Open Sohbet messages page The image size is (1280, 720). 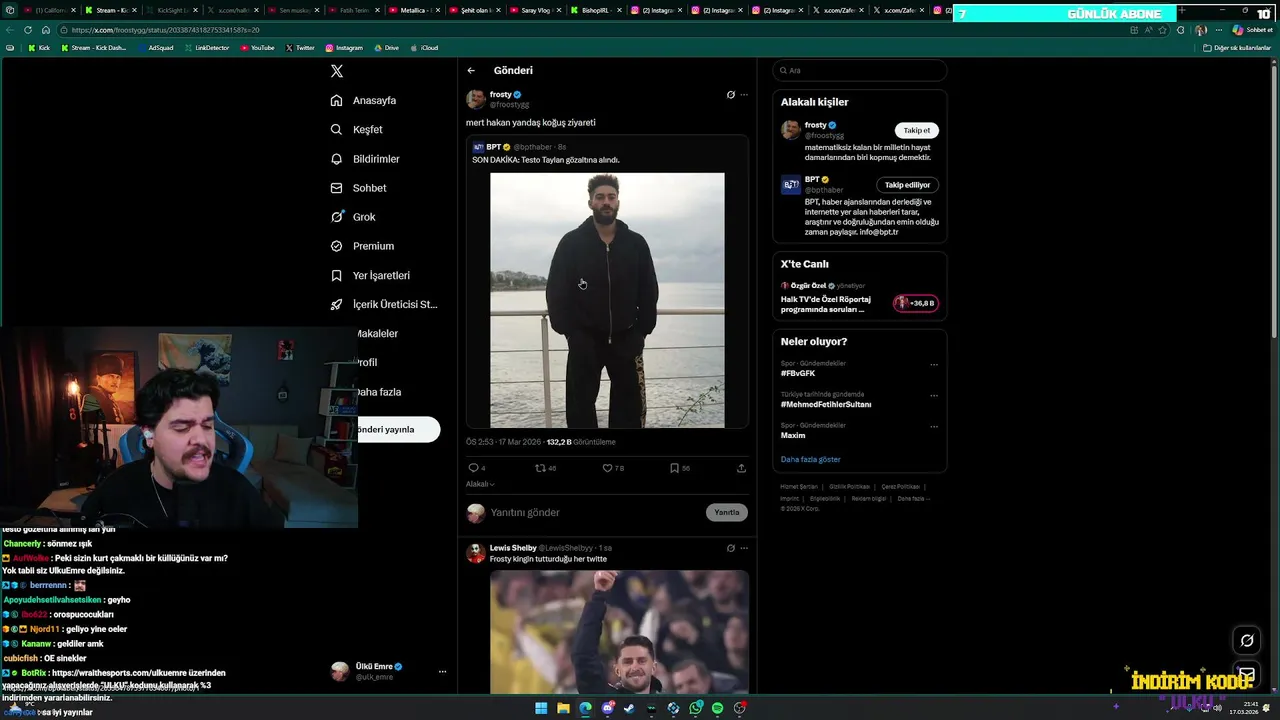pos(358,188)
